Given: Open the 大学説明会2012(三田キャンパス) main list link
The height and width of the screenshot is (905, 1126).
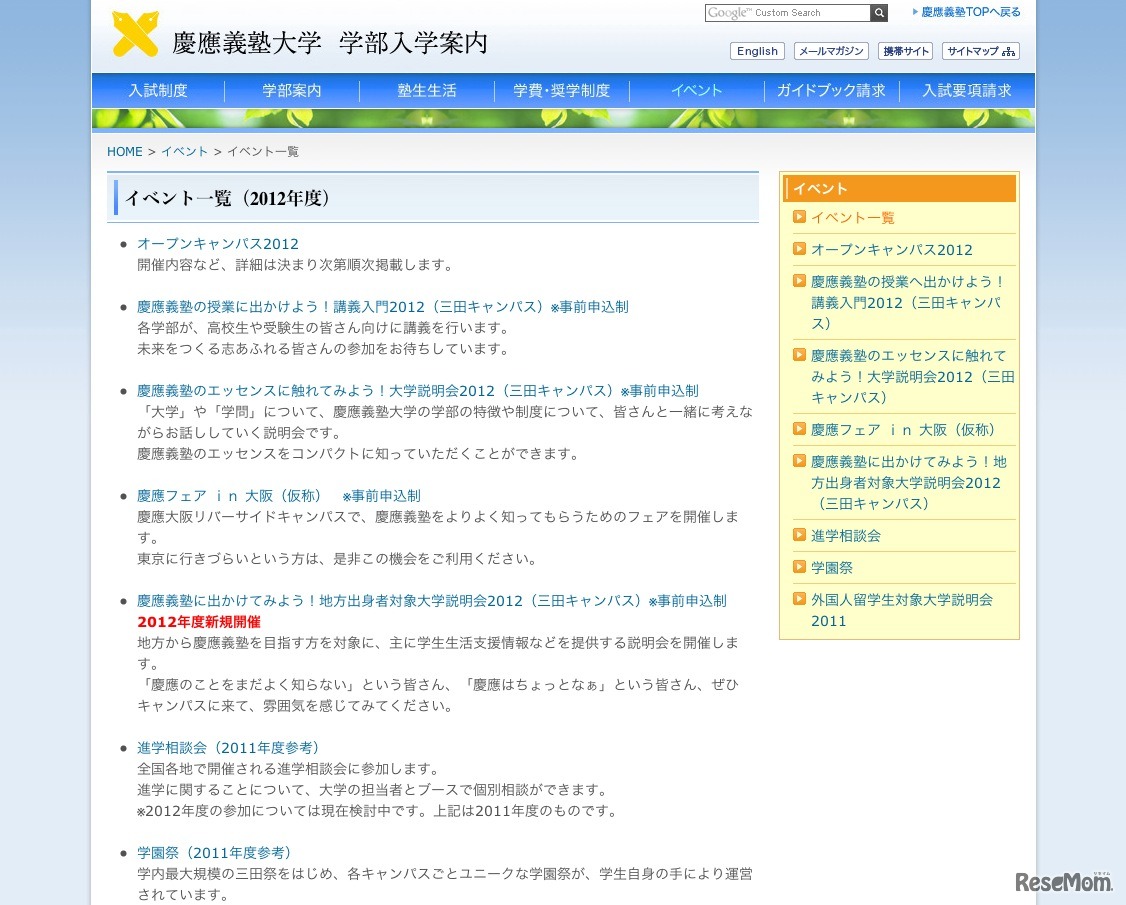Looking at the screenshot, I should pyautogui.click(x=418, y=391).
